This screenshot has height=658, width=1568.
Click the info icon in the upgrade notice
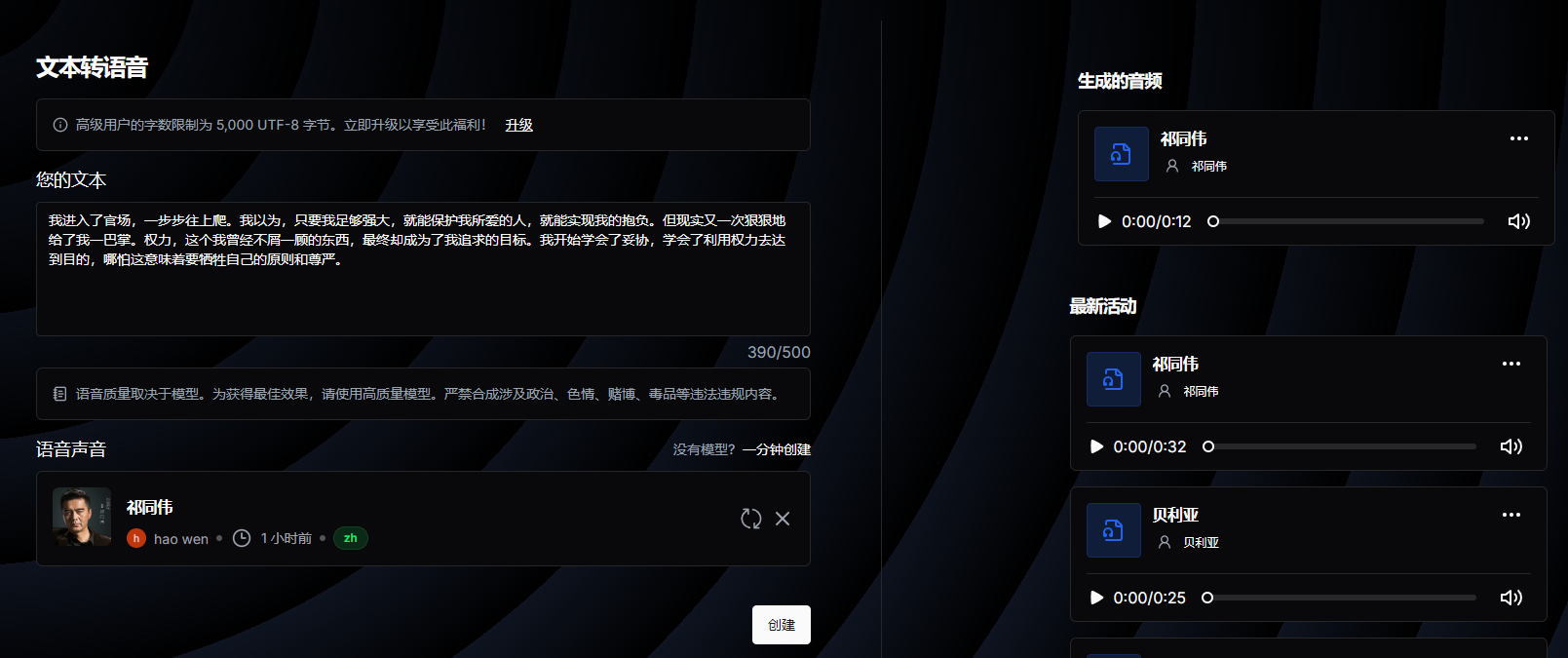(x=60, y=125)
